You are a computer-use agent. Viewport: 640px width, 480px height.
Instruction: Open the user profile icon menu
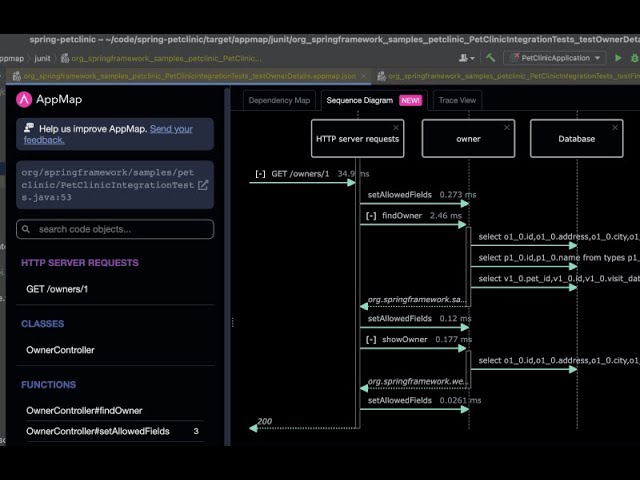(467, 58)
